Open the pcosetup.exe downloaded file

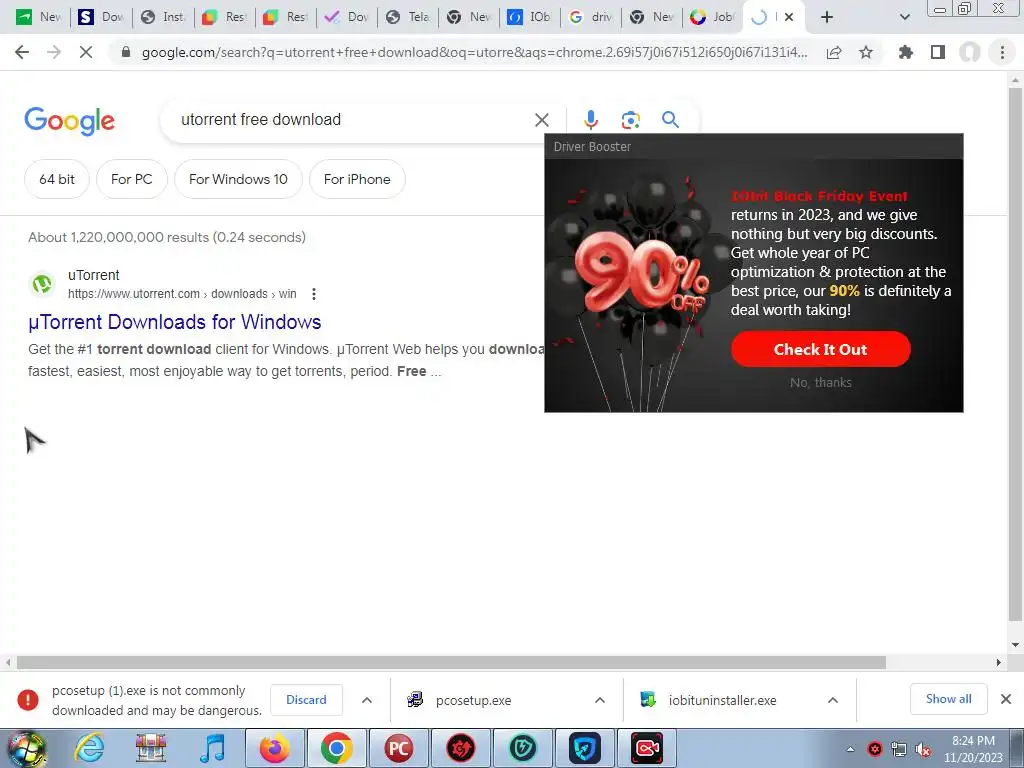[473, 700]
